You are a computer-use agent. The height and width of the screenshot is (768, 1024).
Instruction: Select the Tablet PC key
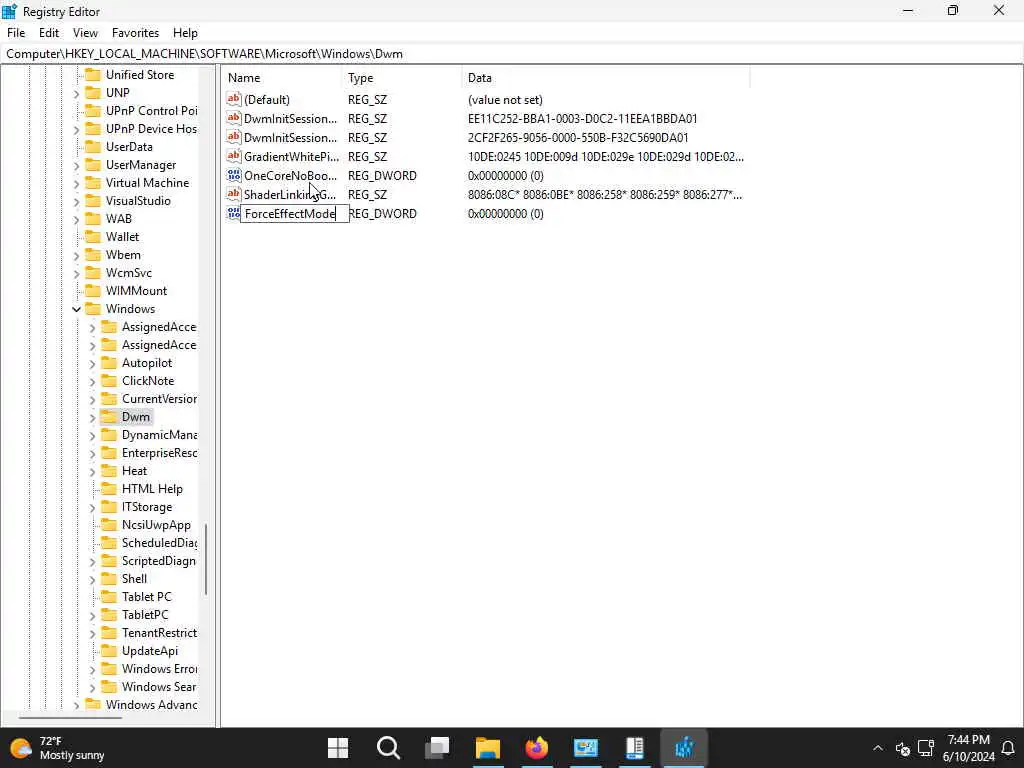click(146, 596)
